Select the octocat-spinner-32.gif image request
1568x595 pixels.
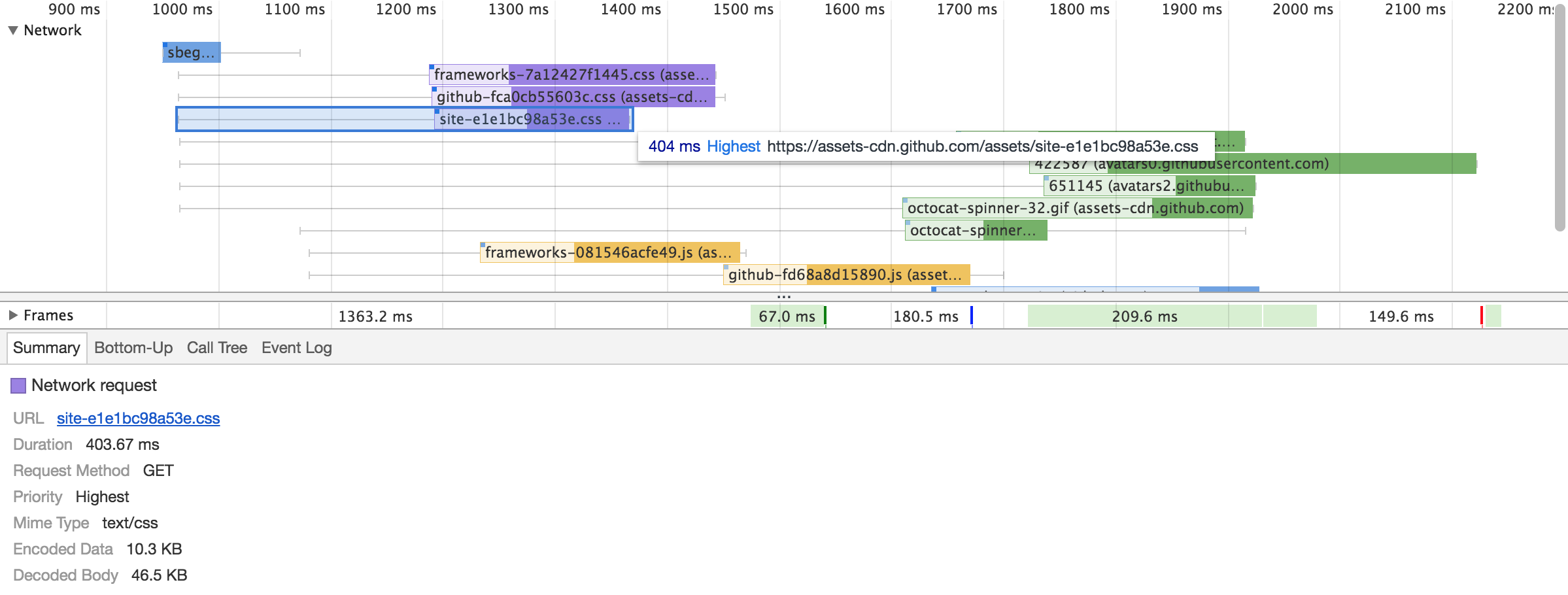(1076, 209)
